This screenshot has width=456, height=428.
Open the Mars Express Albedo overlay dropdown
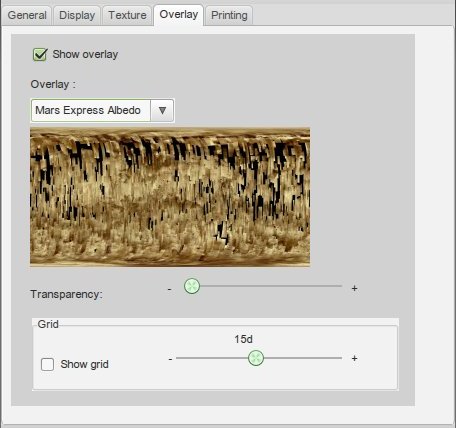pos(102,110)
